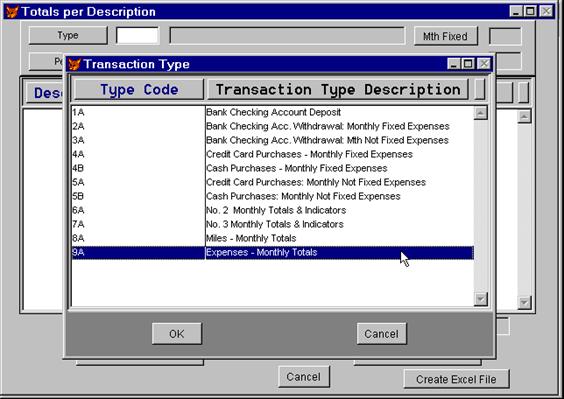Image resolution: width=564 pixels, height=399 pixels.
Task: Click the up arrow of background list scrollbar
Action: 524,117
